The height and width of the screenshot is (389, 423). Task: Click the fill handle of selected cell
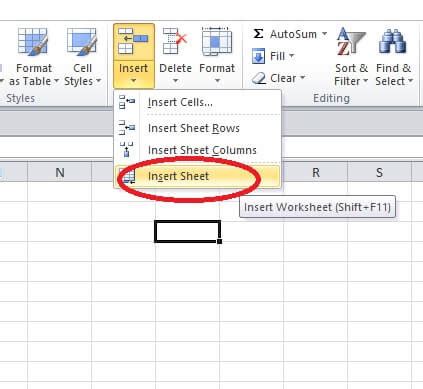219,241
